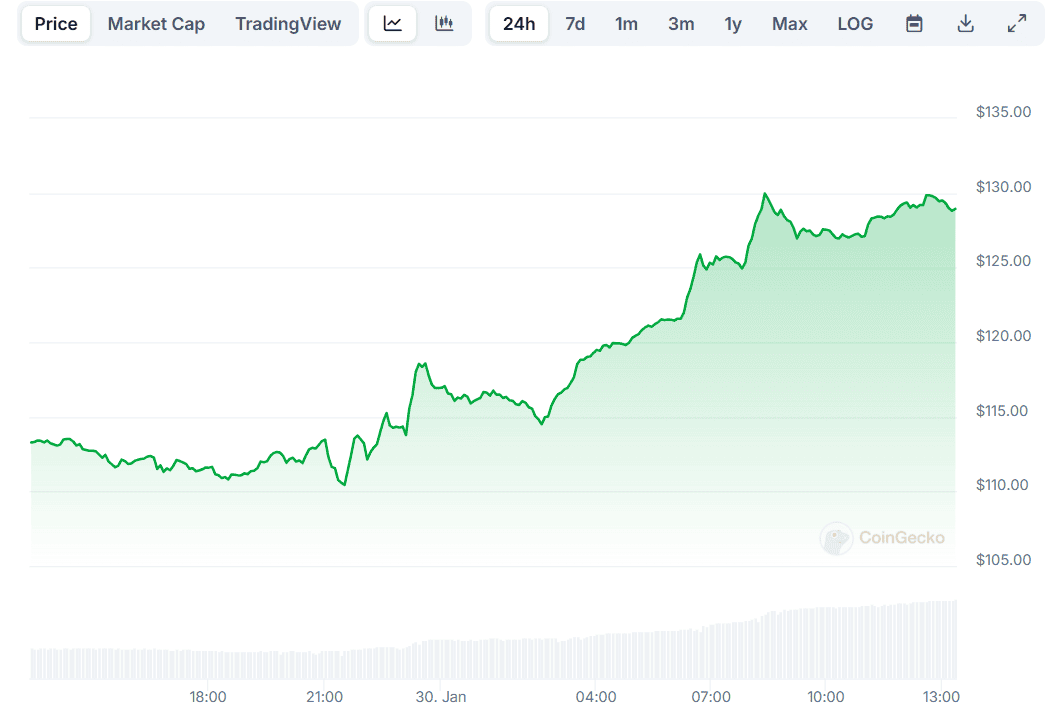Show the 1y time range
This screenshot has height=712, width=1052.
click(733, 24)
